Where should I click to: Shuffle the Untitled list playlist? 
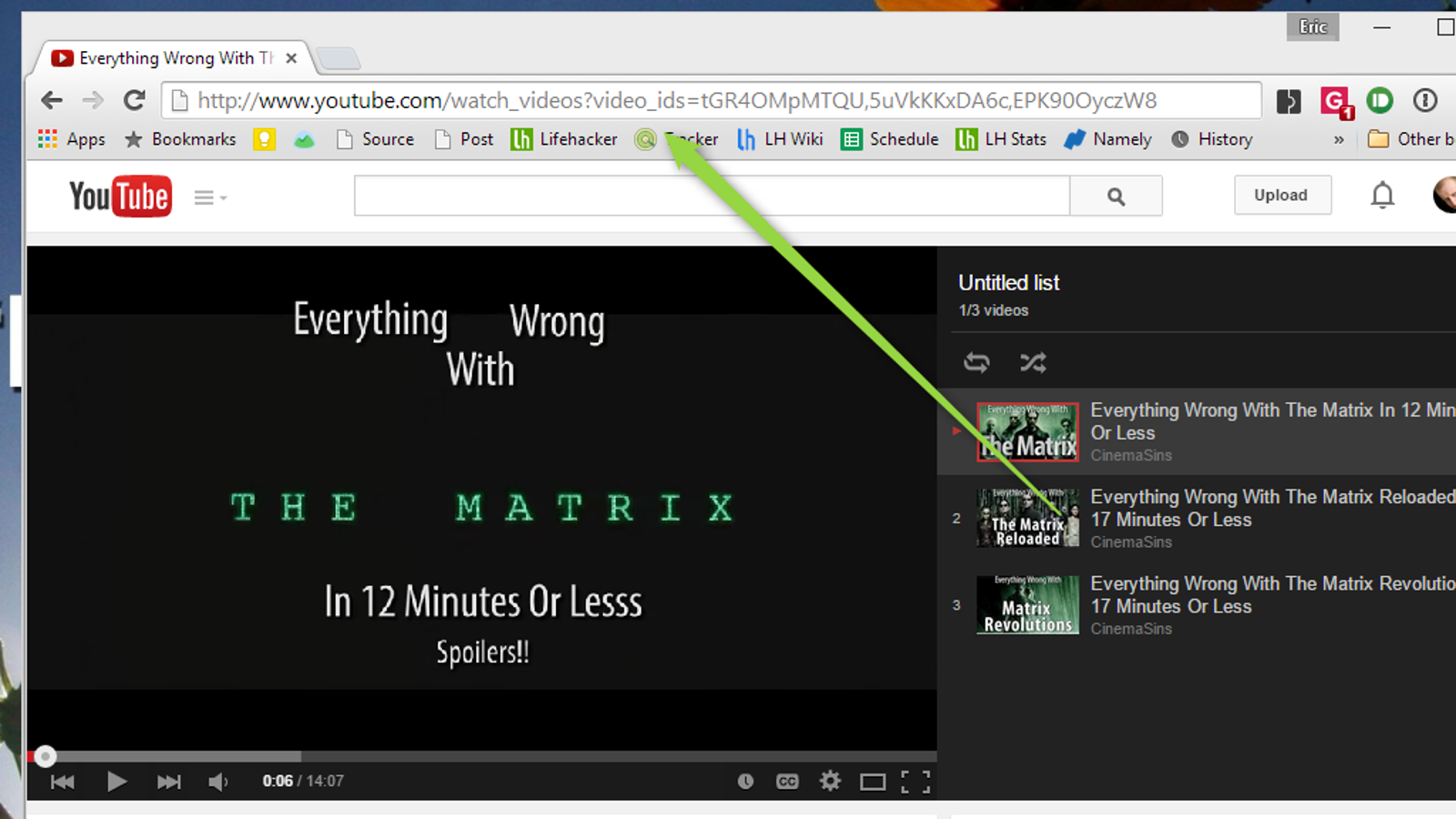[1033, 363]
